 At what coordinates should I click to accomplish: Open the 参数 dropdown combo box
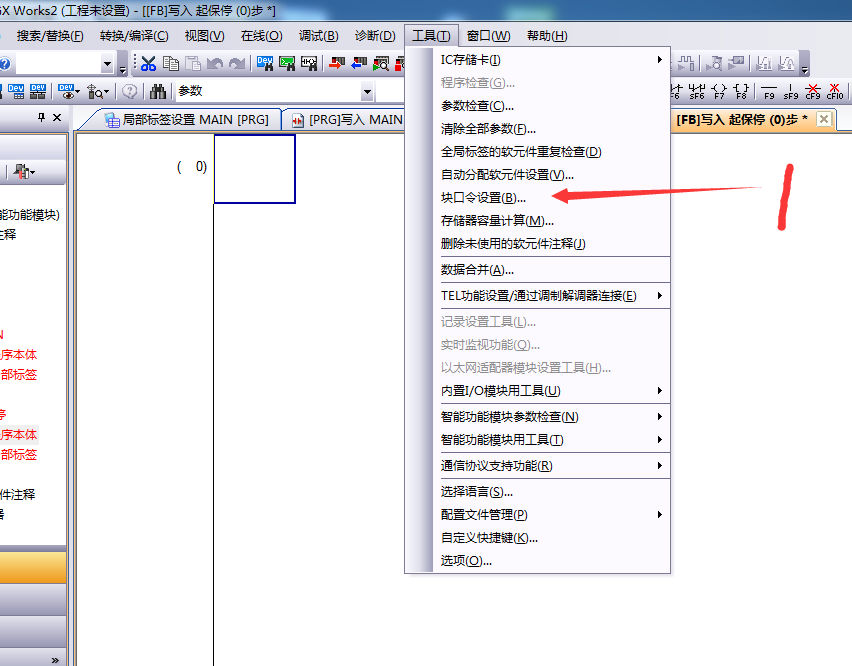[367, 92]
